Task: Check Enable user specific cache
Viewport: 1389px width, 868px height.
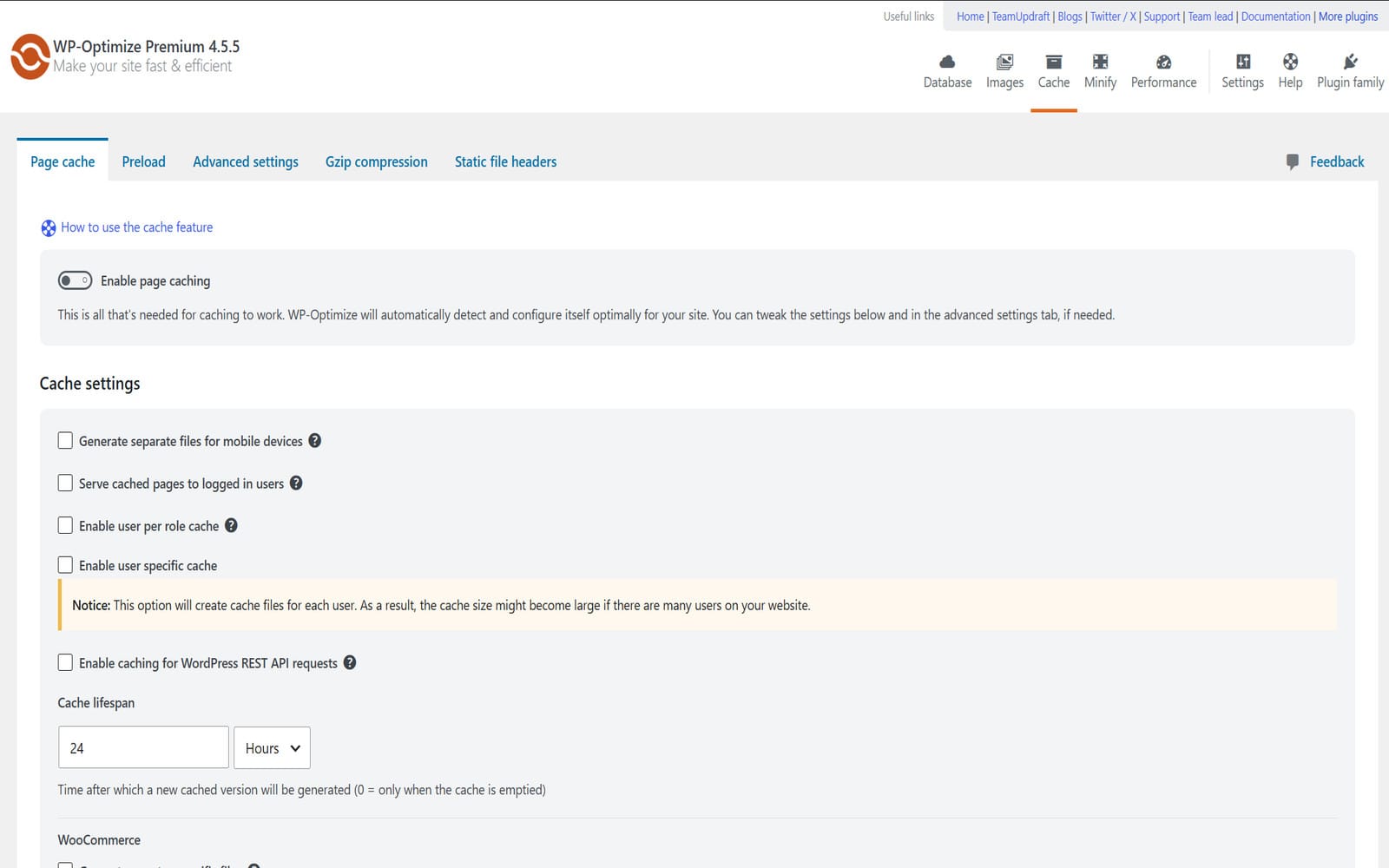Action: click(65, 565)
